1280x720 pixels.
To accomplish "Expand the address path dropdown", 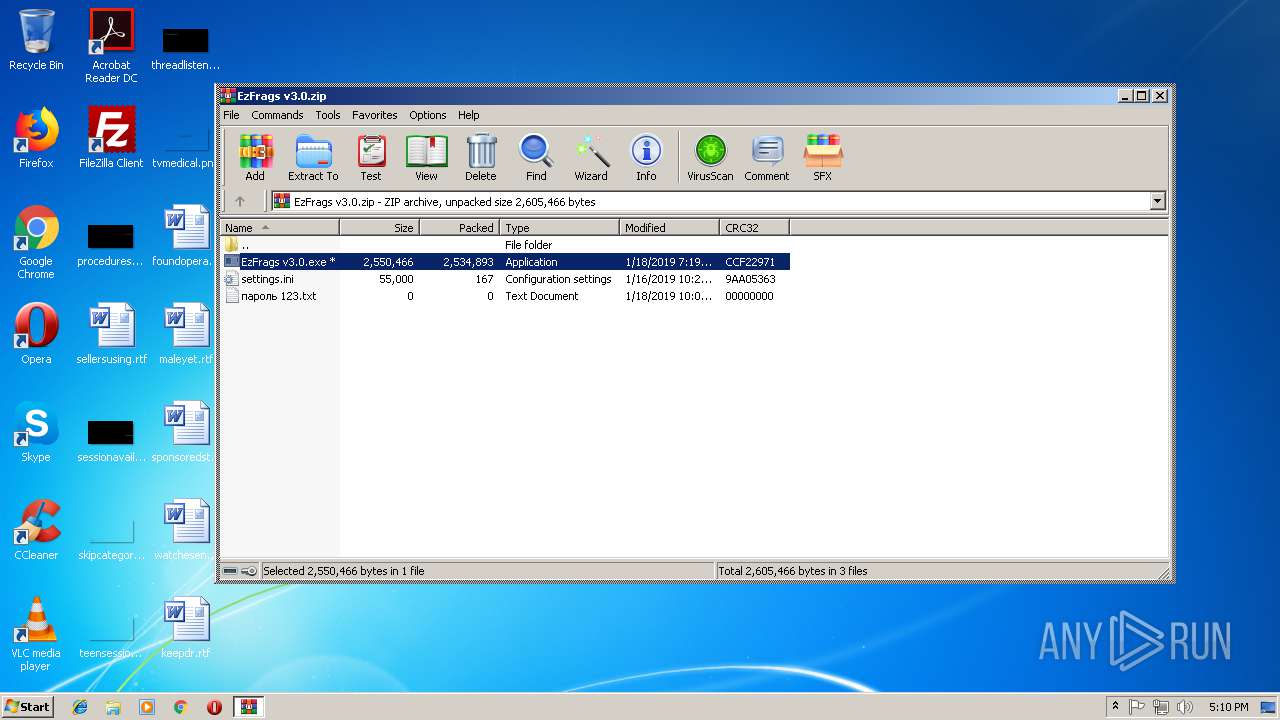I will pyautogui.click(x=1158, y=202).
